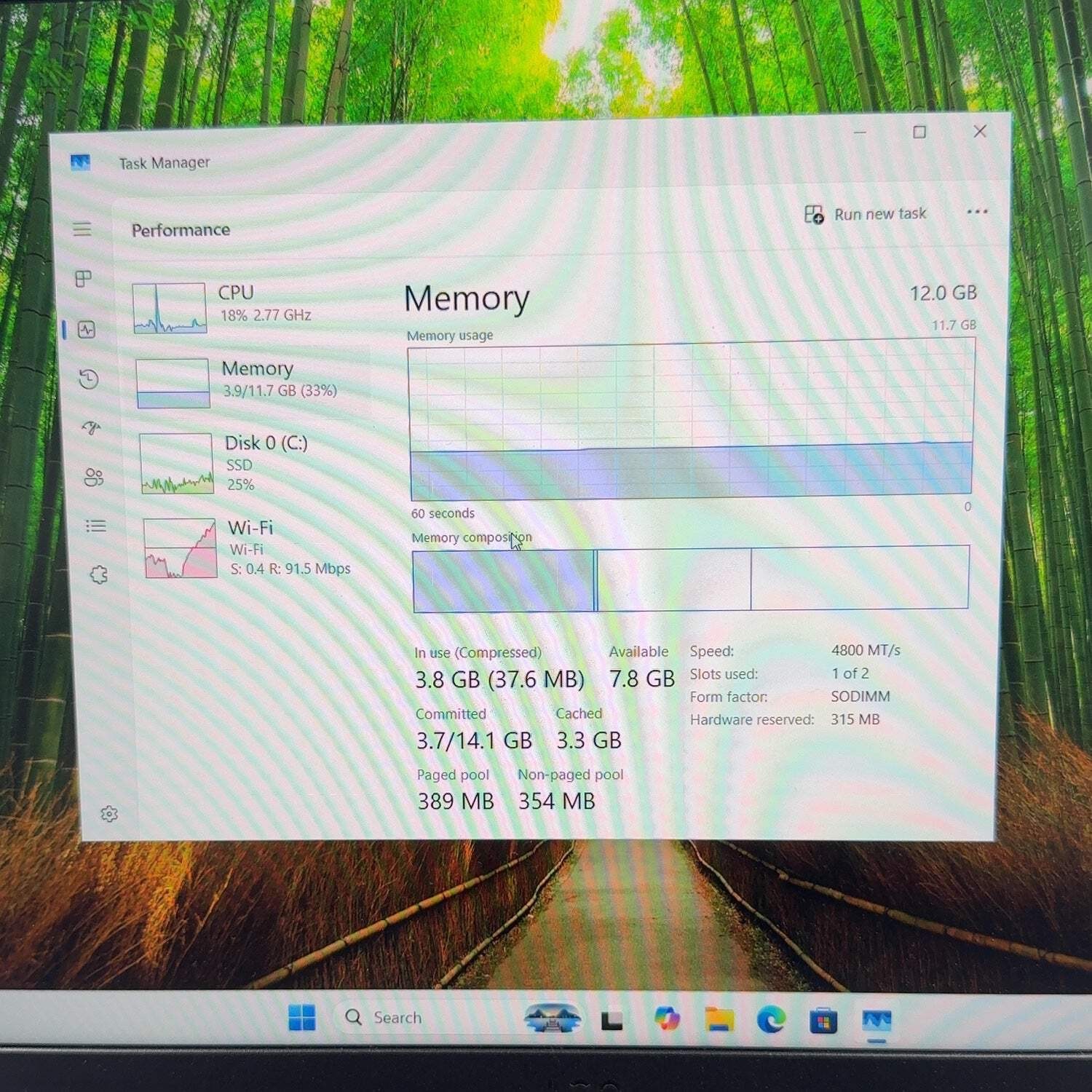Open the hamburger navigation menu
Screen dimensions: 1092x1092
point(82,229)
